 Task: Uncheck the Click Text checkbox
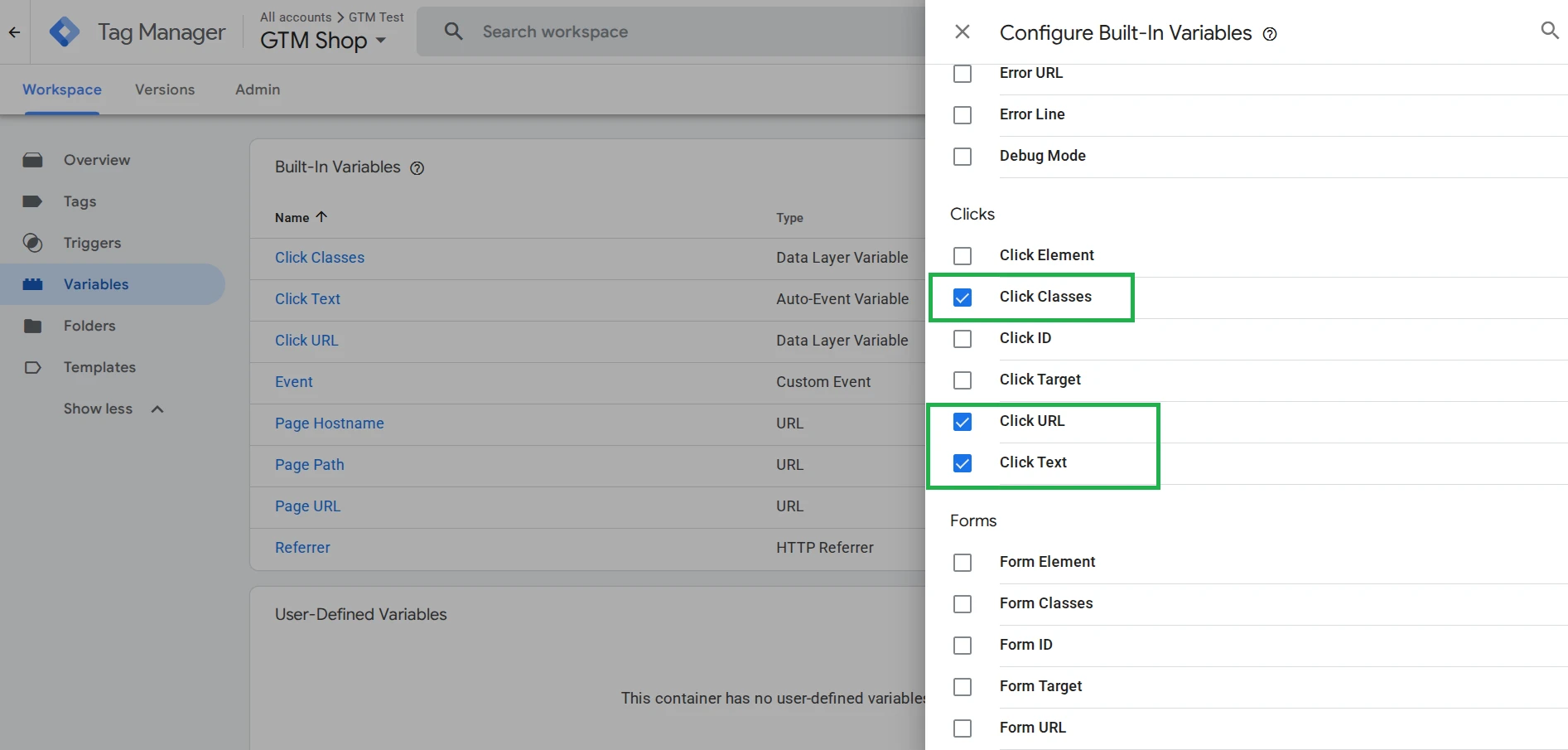963,463
